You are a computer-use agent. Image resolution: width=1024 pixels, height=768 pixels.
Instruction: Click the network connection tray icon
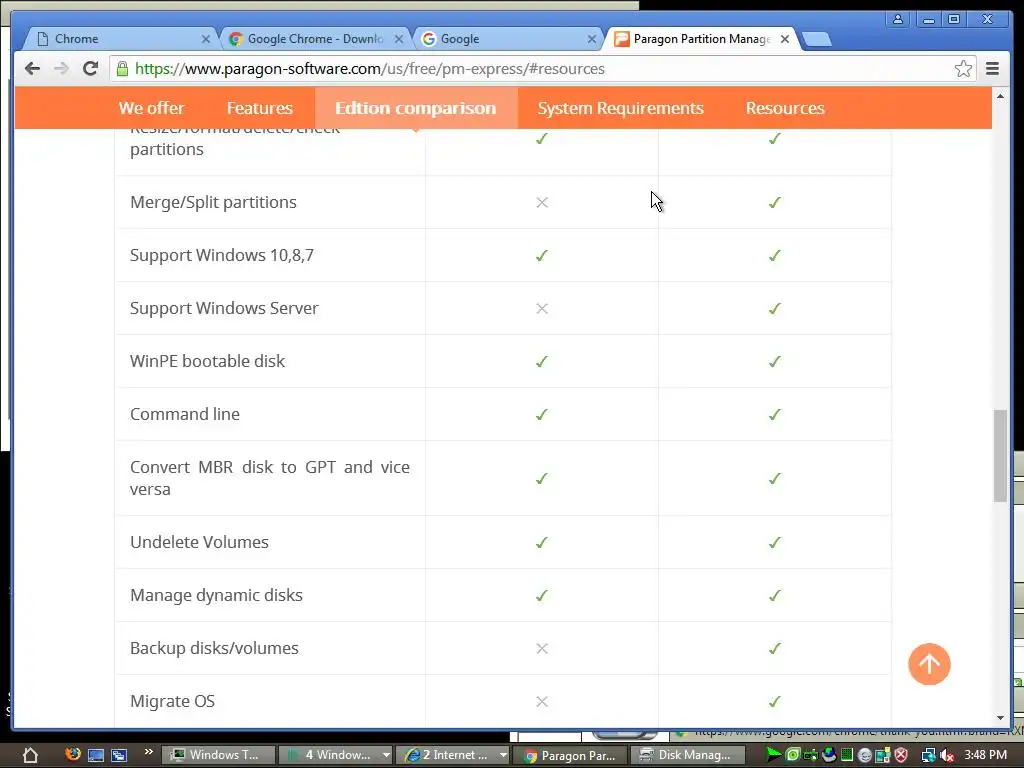[928, 756]
